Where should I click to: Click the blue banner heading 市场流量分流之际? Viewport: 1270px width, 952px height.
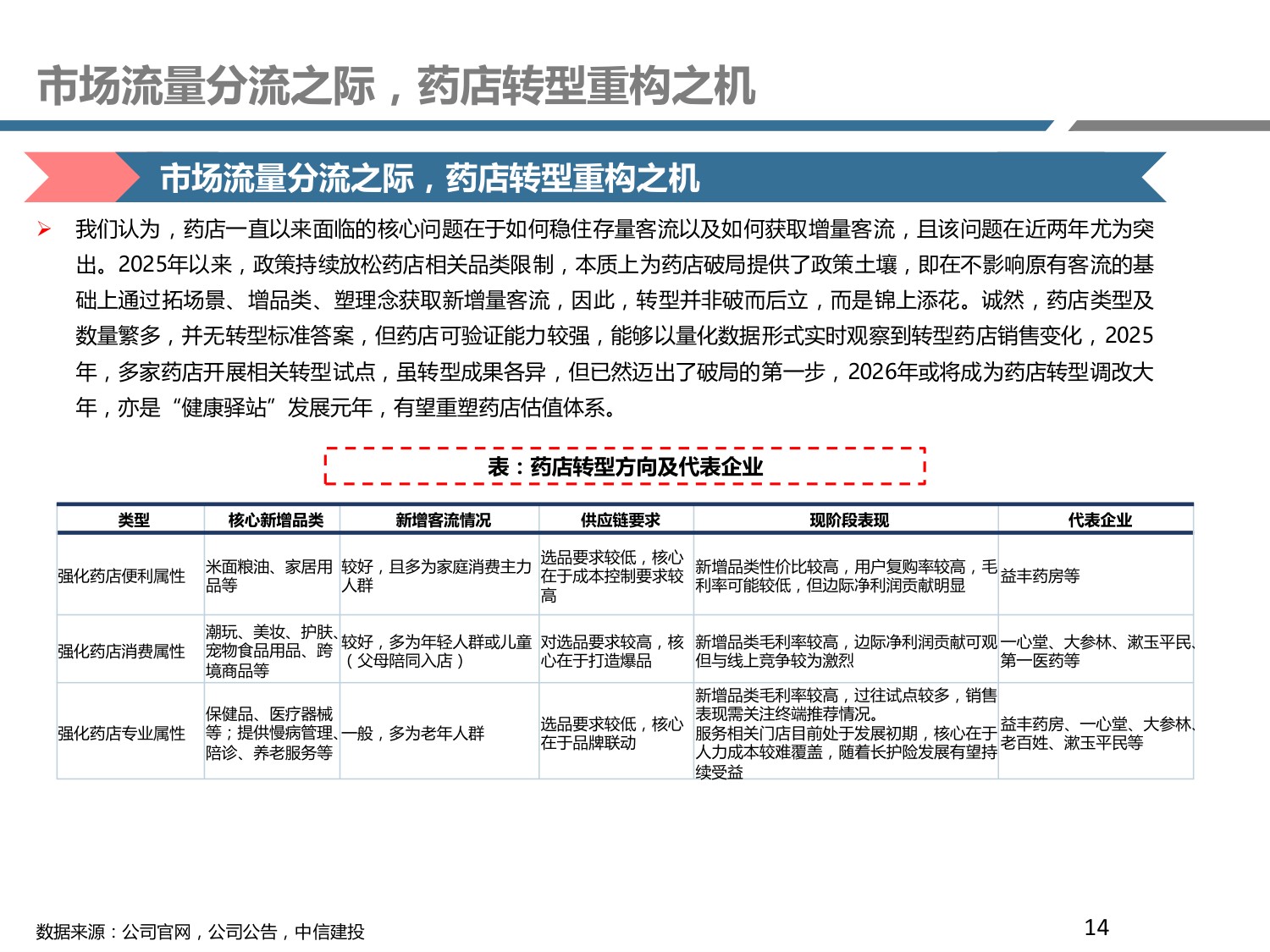[429, 179]
